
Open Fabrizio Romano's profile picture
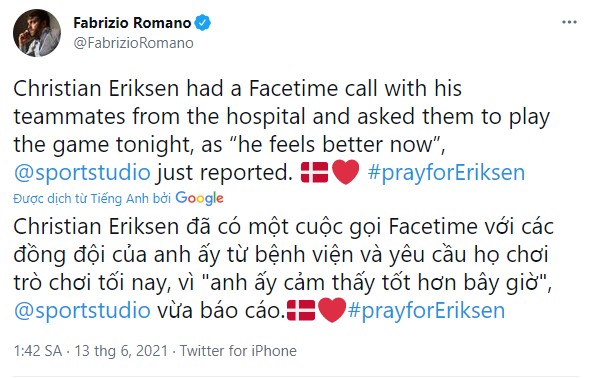tap(37, 33)
